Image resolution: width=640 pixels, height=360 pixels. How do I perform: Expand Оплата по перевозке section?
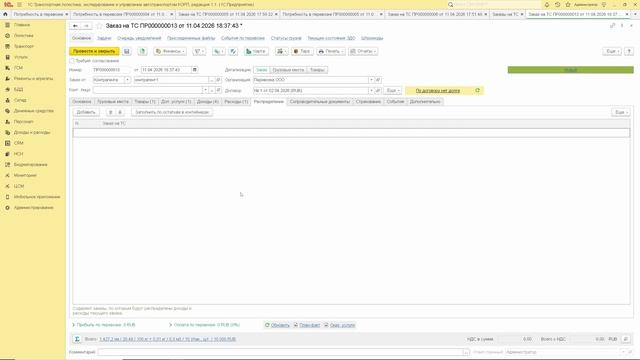[x=204, y=325]
